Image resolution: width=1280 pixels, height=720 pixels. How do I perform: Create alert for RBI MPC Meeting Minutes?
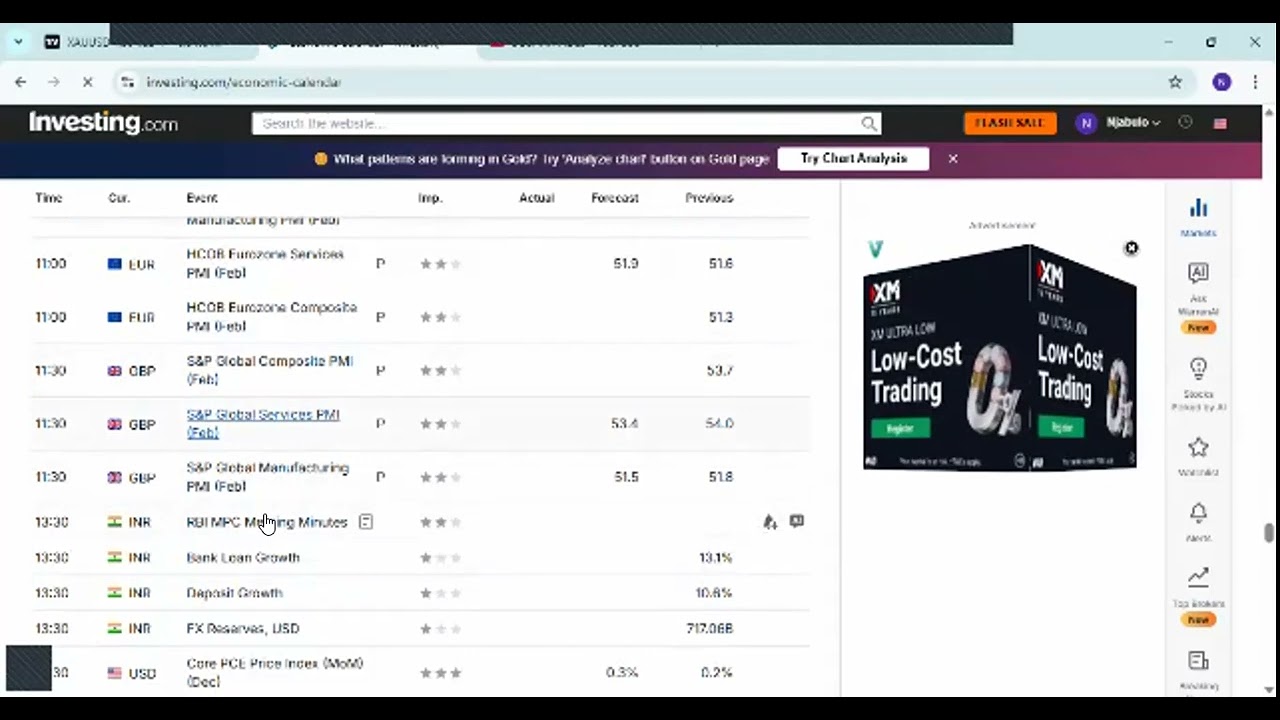pyautogui.click(x=769, y=521)
